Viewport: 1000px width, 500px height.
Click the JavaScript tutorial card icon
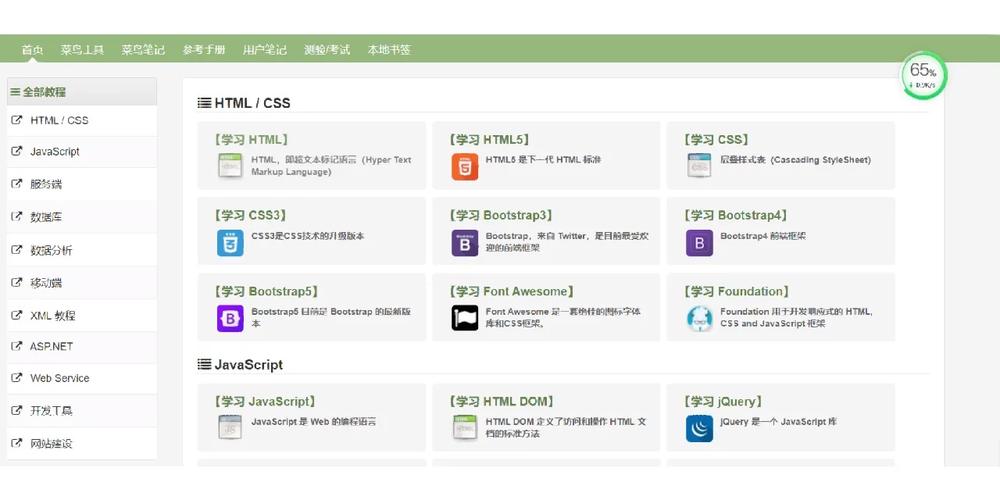point(230,427)
